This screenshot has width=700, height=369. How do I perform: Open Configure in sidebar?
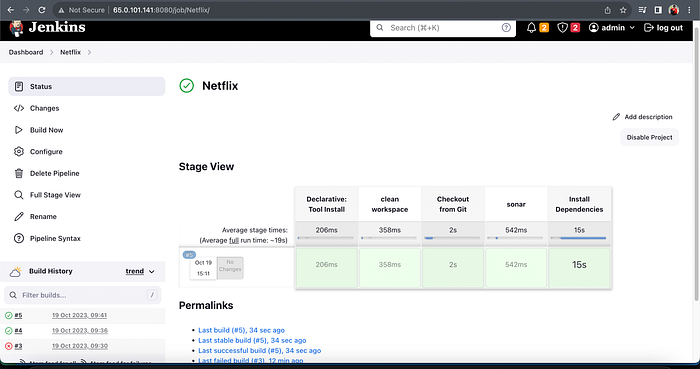[87, 152]
